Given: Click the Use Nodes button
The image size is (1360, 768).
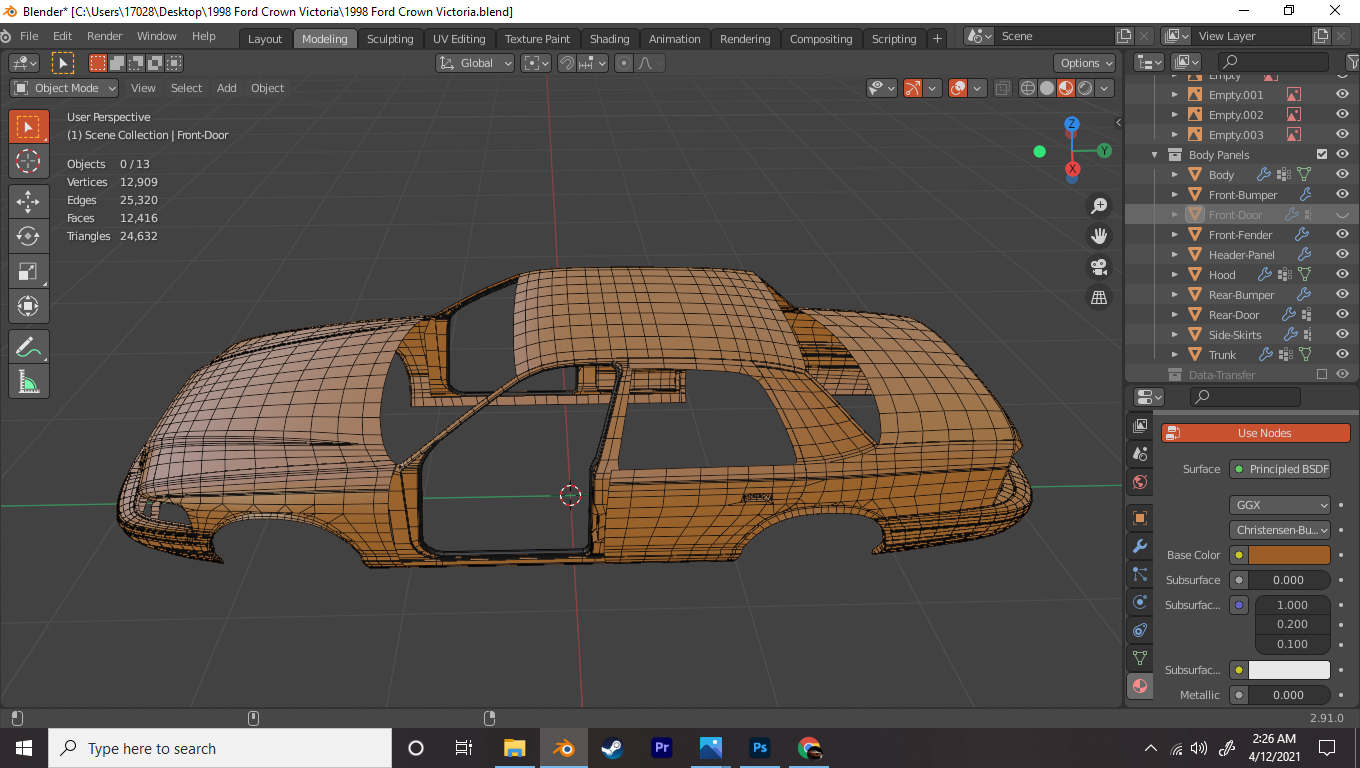Looking at the screenshot, I should 1256,433.
